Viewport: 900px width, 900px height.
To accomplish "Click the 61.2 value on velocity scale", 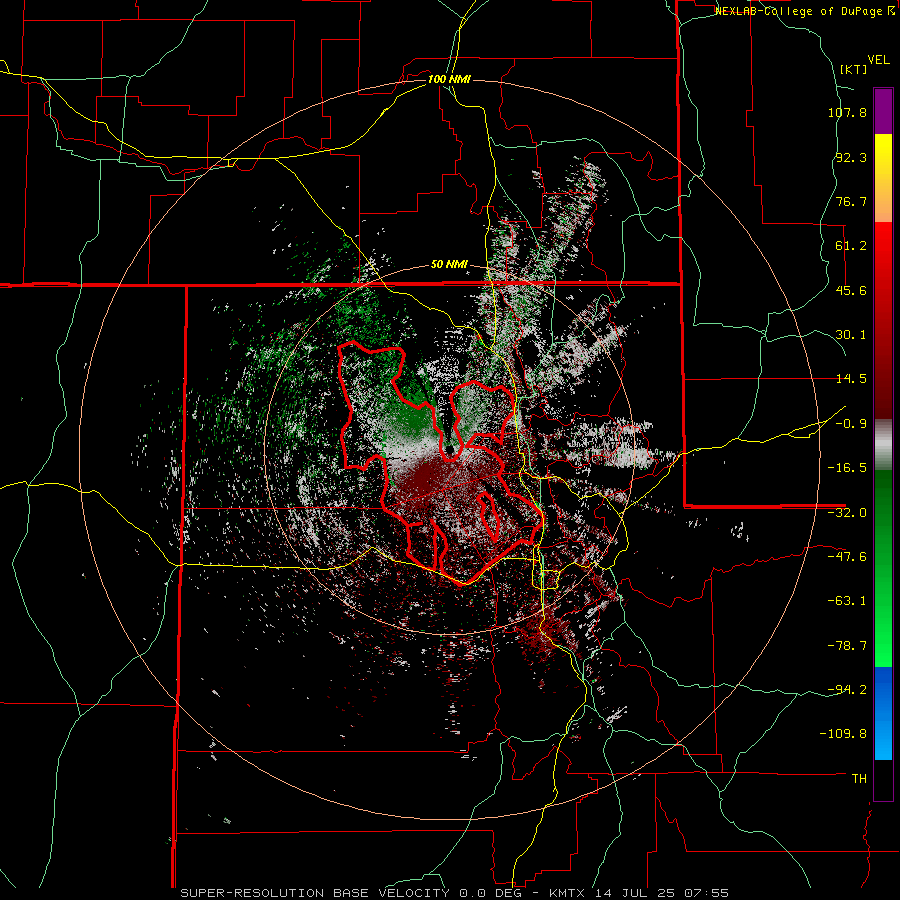I will 851,246.
